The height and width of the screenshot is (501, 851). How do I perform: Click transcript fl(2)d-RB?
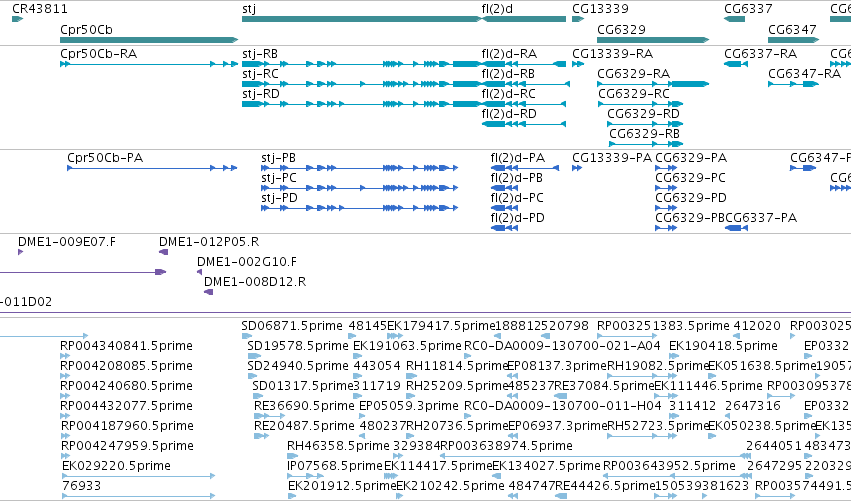[525, 84]
